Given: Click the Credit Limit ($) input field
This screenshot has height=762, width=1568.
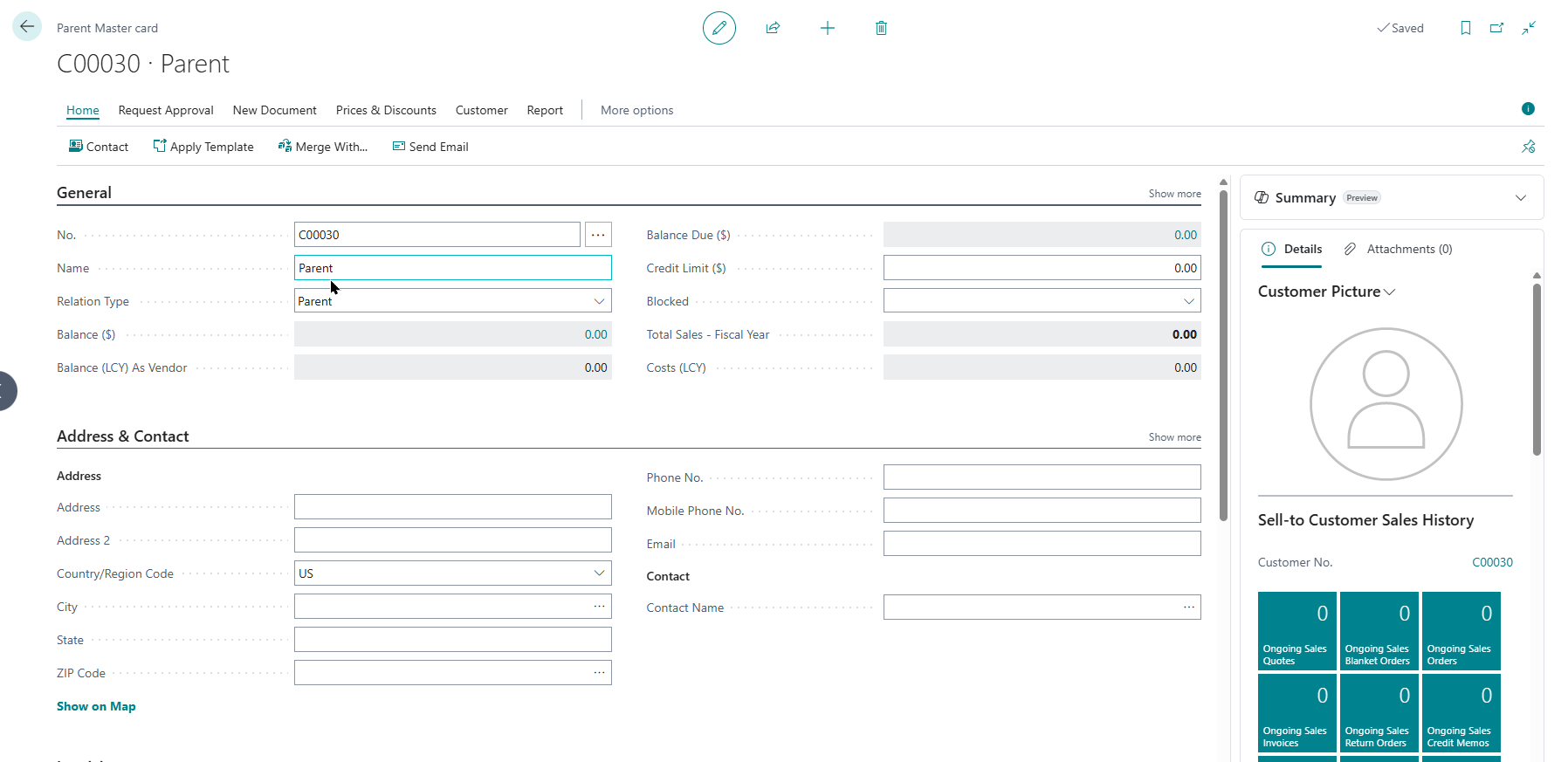Looking at the screenshot, I should (x=1041, y=268).
